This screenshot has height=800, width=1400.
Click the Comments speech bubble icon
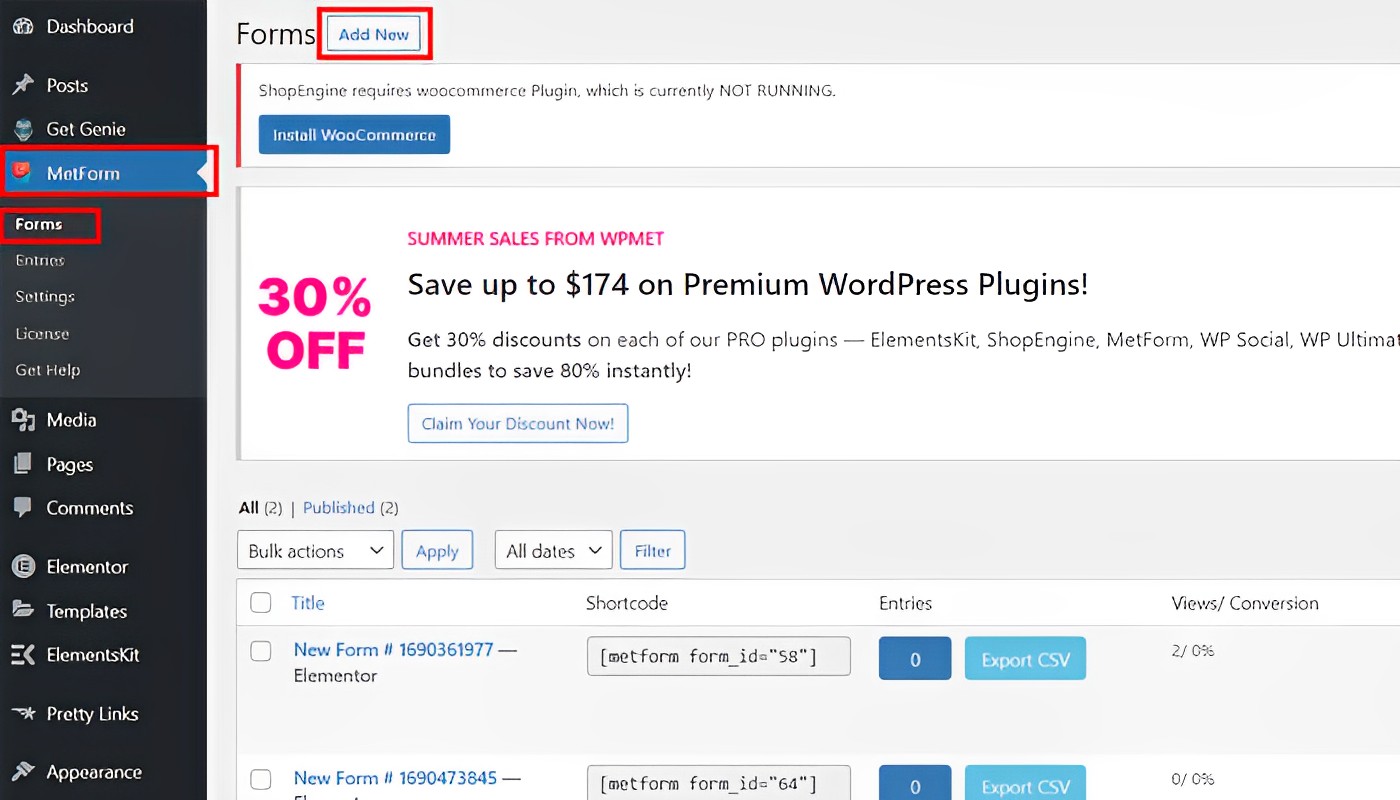[22, 508]
